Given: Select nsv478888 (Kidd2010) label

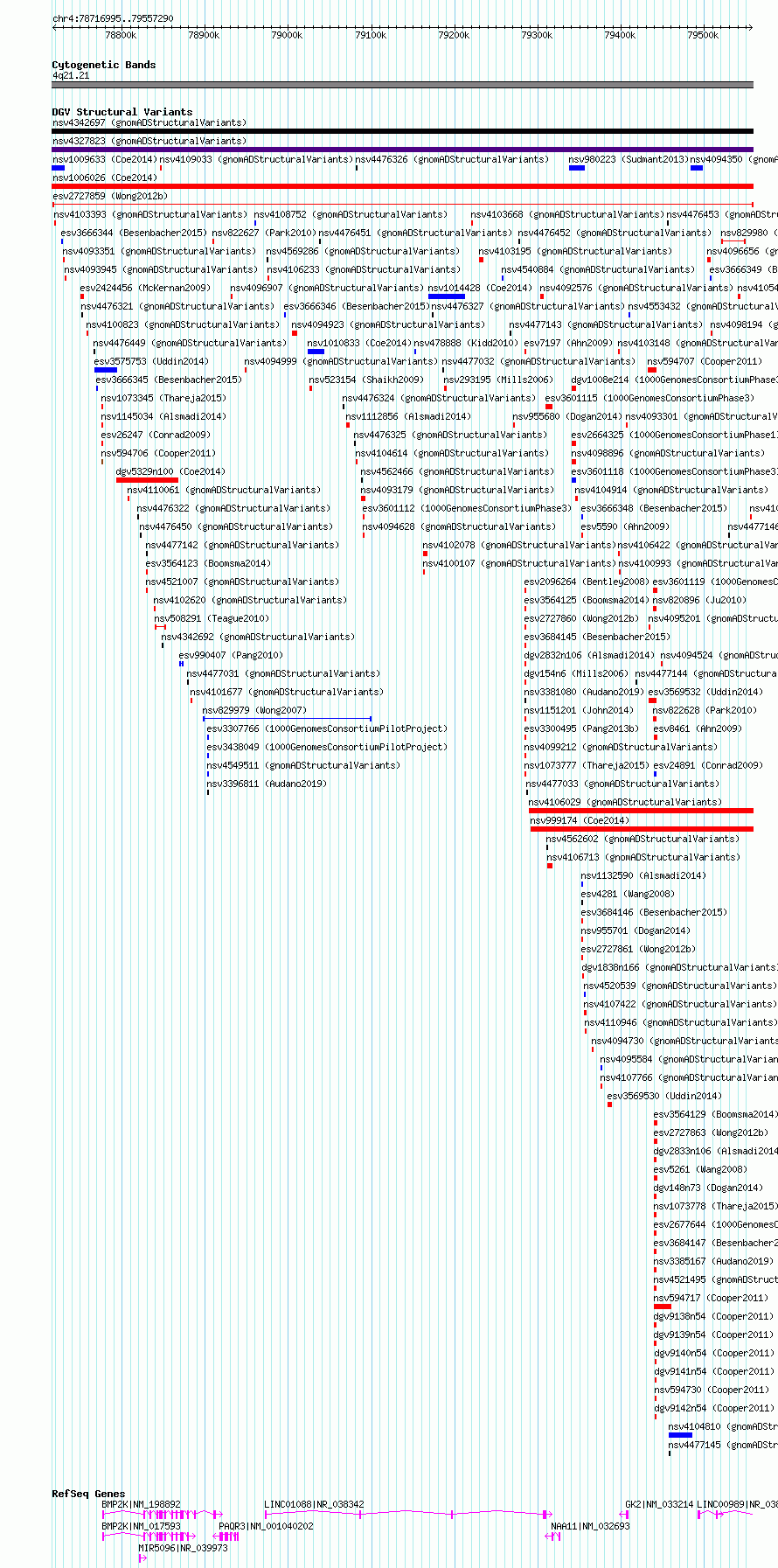Looking at the screenshot, I should pos(466,343).
